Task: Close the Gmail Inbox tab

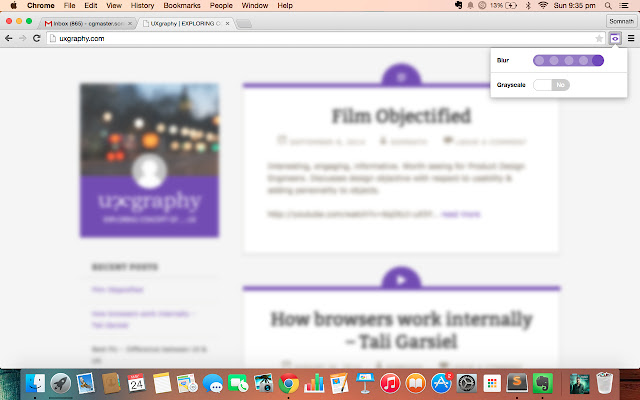Action: [x=130, y=24]
